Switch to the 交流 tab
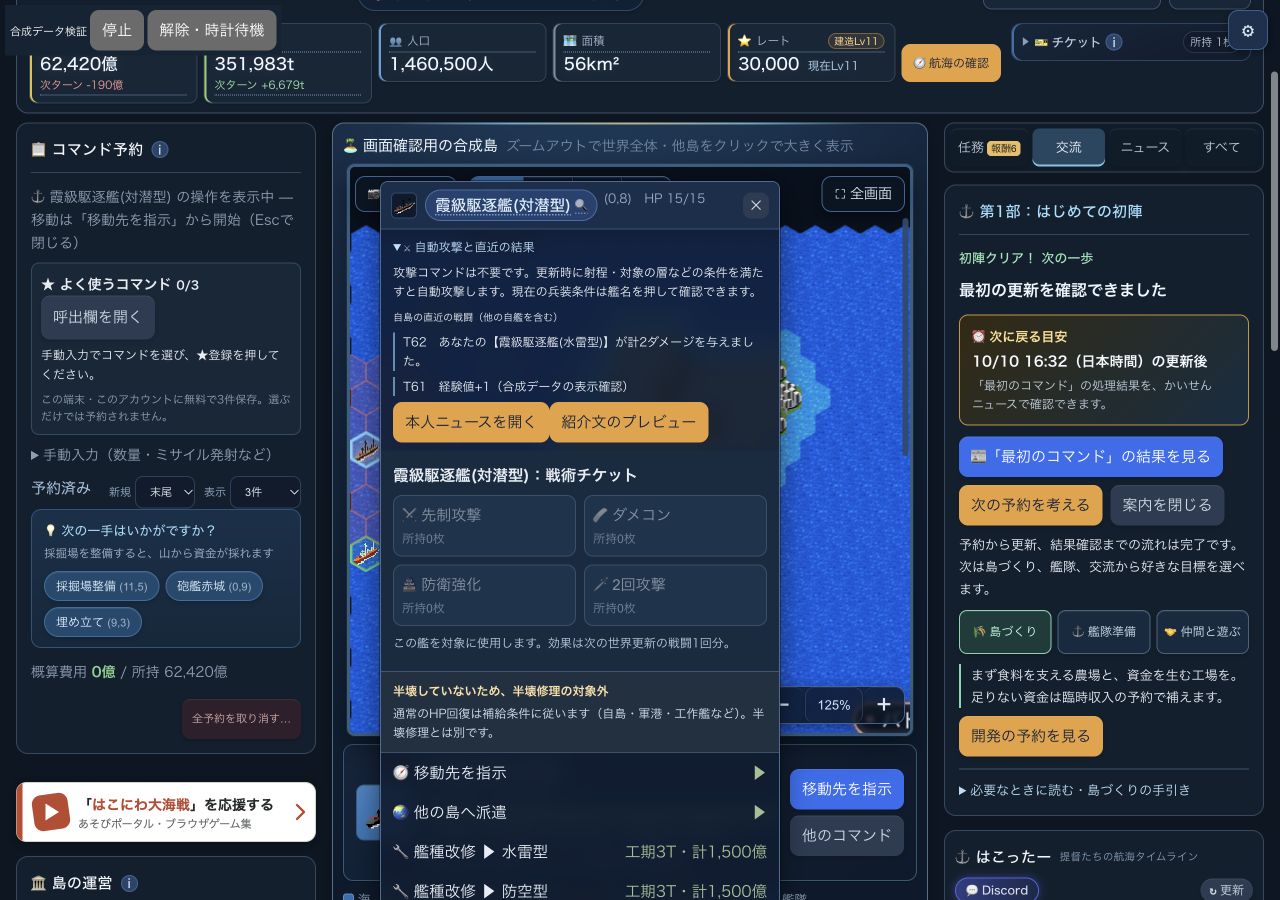 click(1069, 147)
